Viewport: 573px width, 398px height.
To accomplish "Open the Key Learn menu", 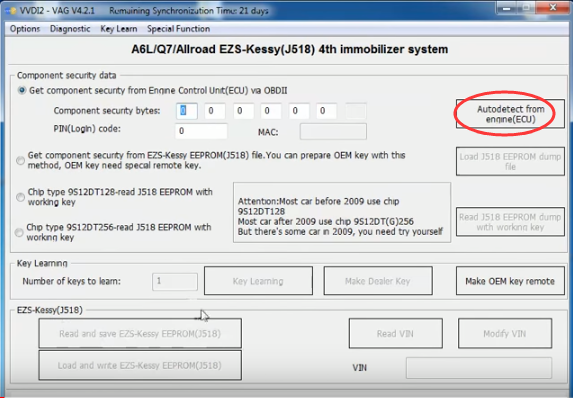I will click(119, 29).
